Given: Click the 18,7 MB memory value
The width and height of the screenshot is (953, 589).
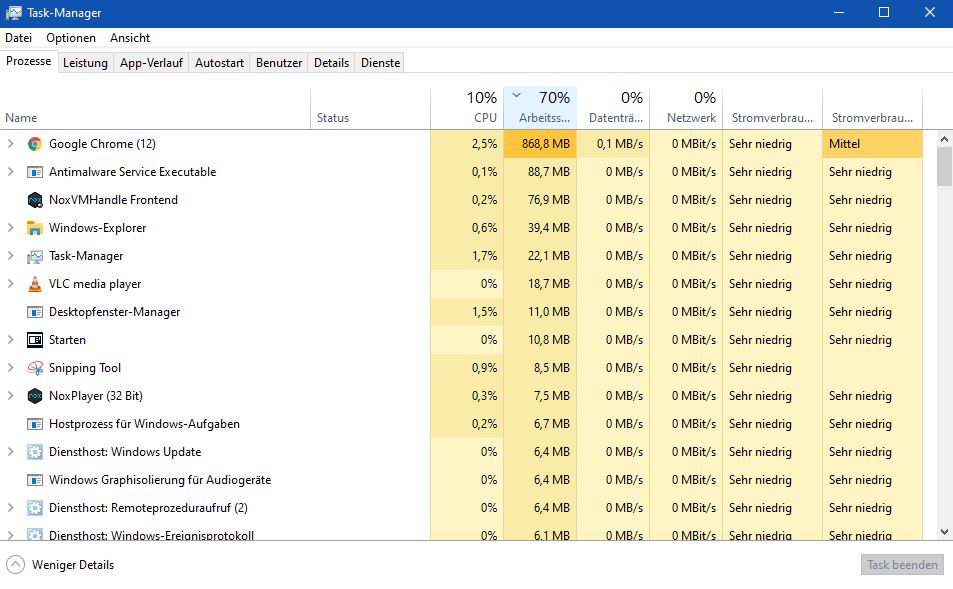Looking at the screenshot, I should pyautogui.click(x=549, y=284).
